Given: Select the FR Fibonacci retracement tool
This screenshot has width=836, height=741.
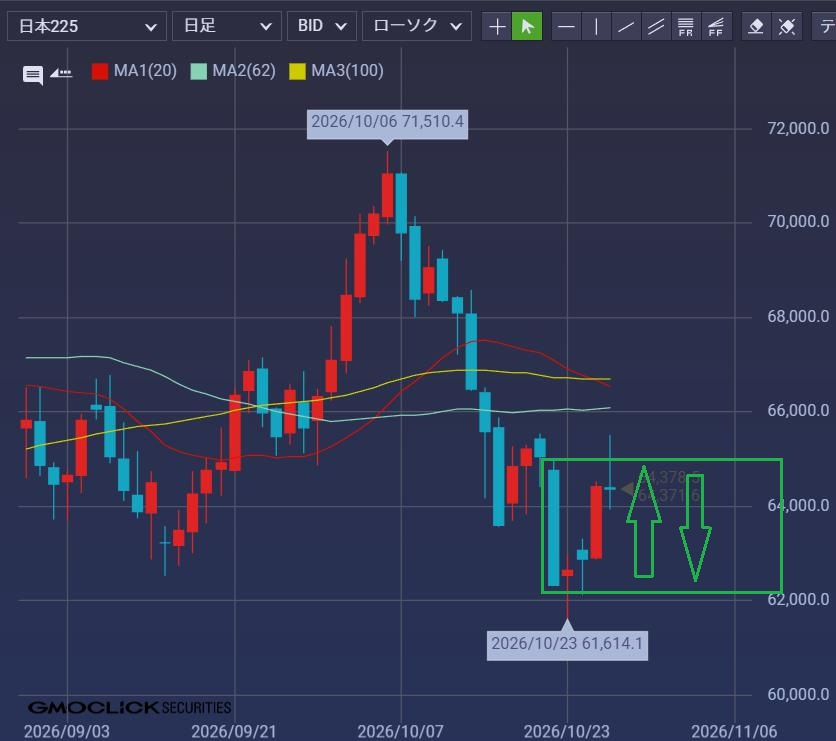Looking at the screenshot, I should [x=686, y=26].
